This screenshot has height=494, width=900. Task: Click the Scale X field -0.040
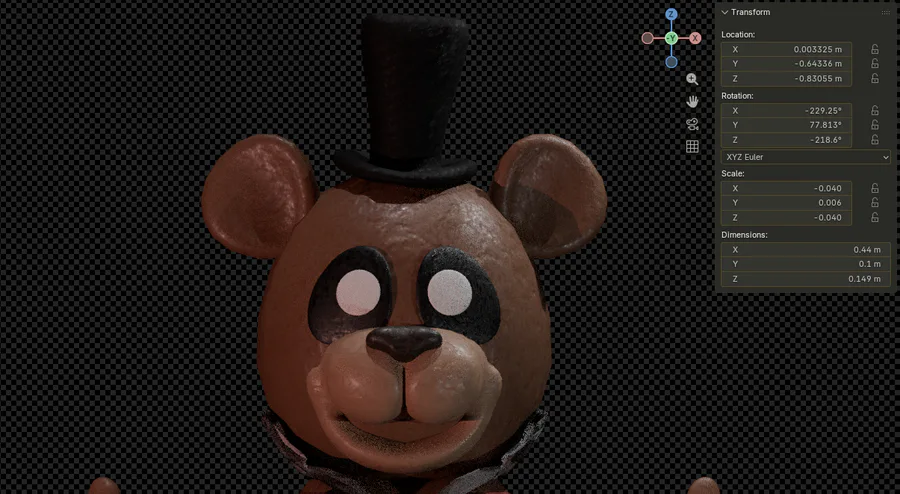click(786, 188)
